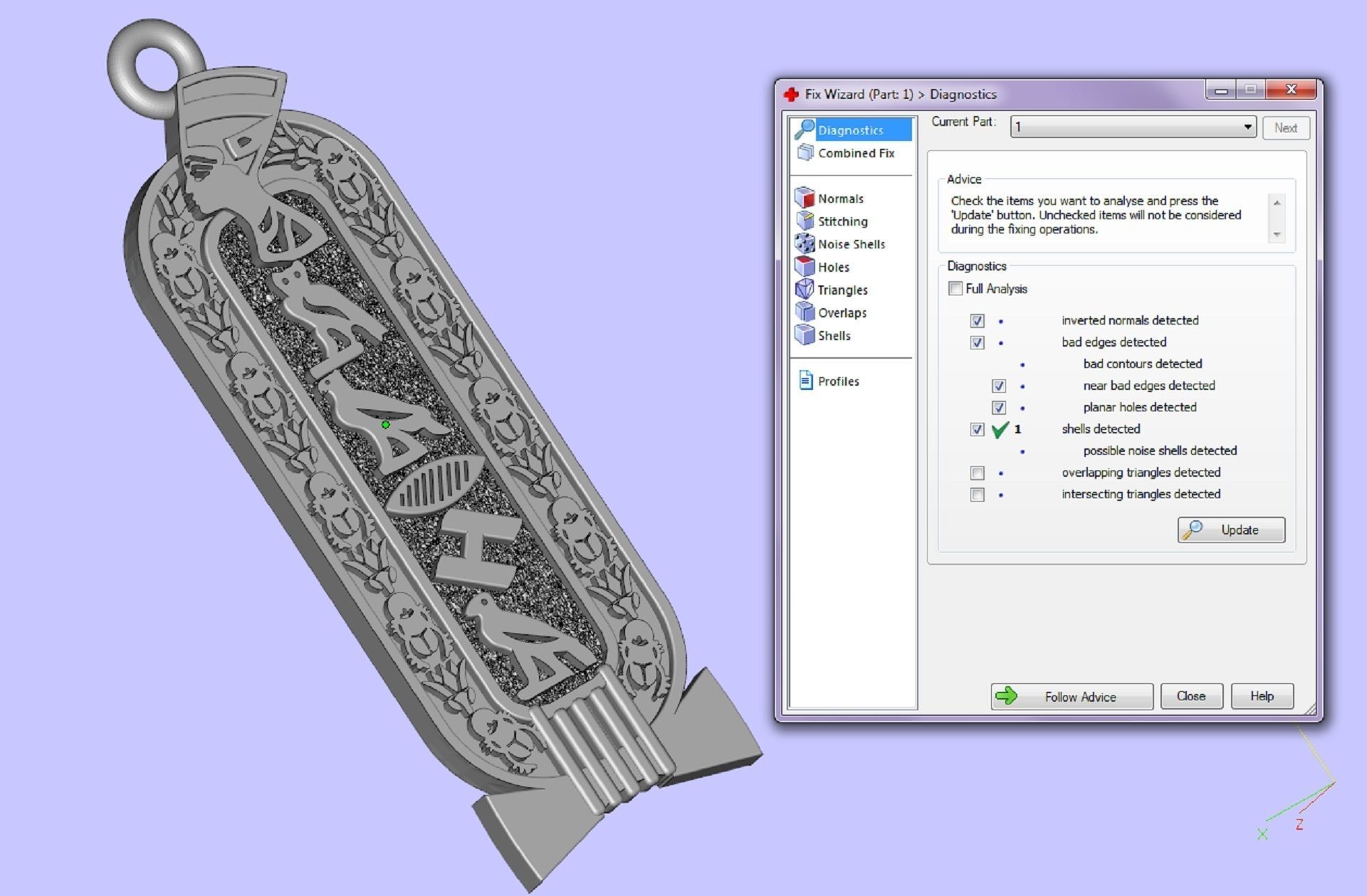Click the Noise Shells icon
Screen dimensions: 1367x896
point(805,243)
